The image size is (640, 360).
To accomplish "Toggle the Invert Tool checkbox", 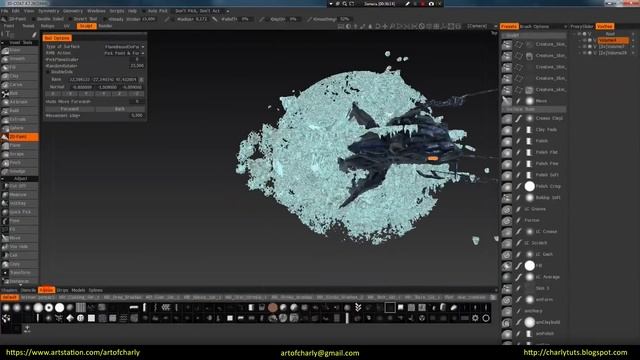I will [71, 19].
